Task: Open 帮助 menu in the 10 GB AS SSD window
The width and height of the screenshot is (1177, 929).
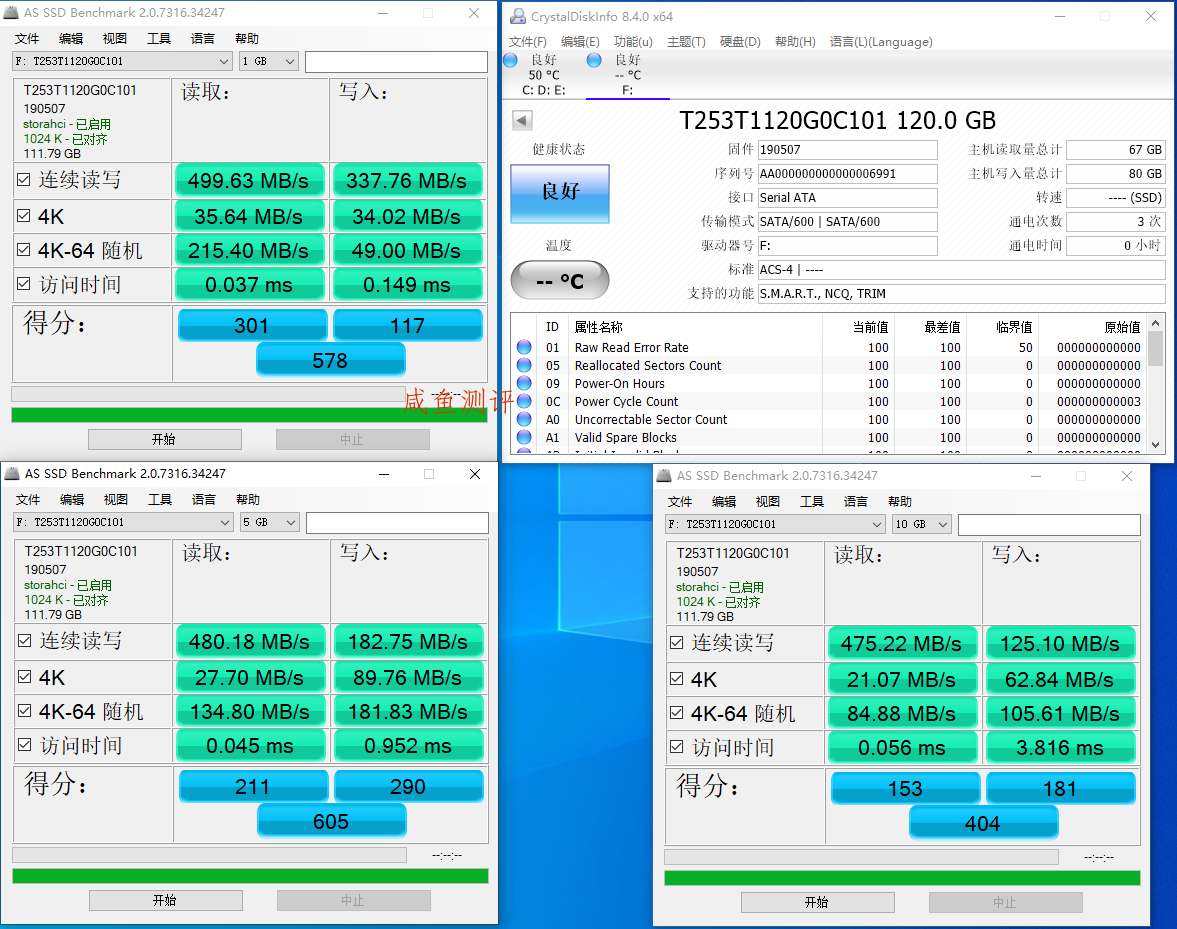Action: (900, 502)
